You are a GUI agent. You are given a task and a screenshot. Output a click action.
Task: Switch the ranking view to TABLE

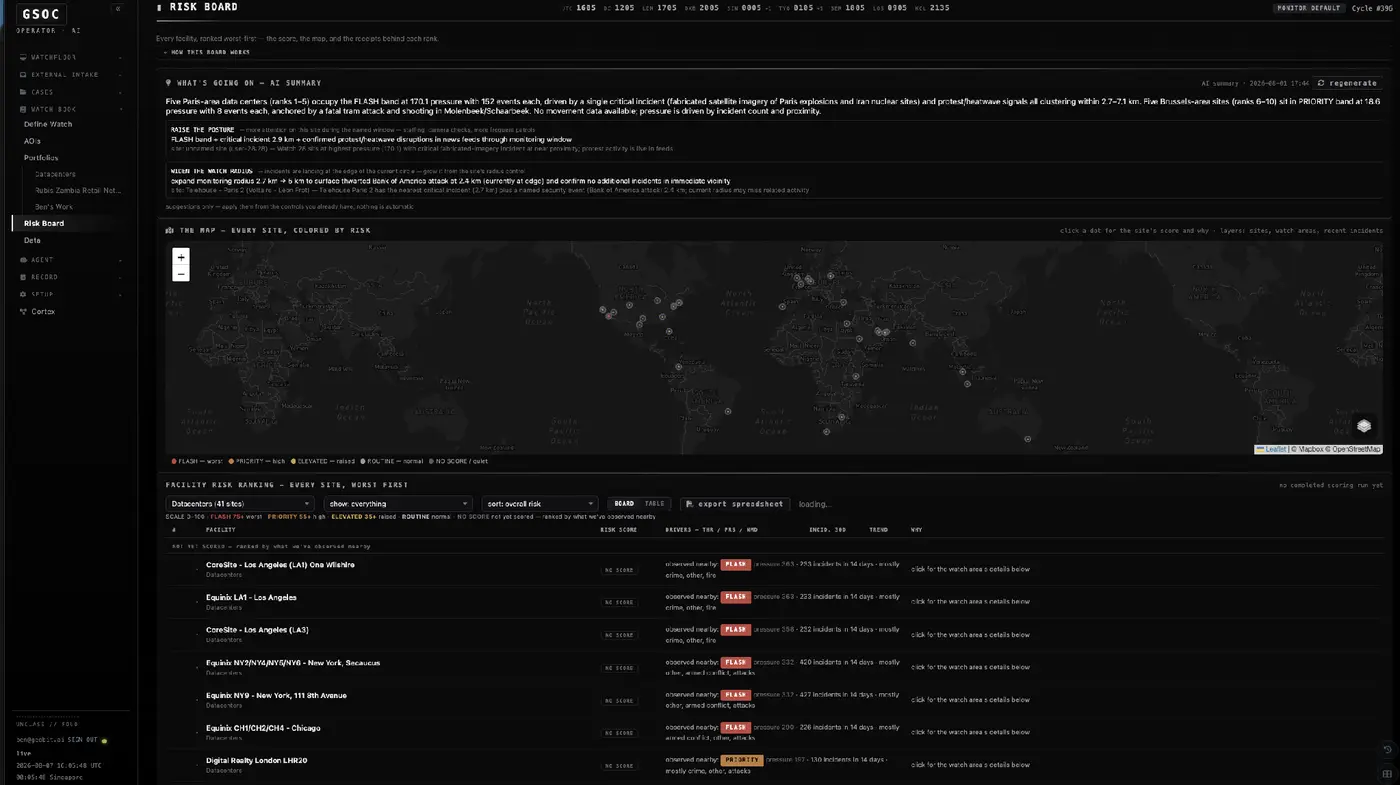coord(654,504)
